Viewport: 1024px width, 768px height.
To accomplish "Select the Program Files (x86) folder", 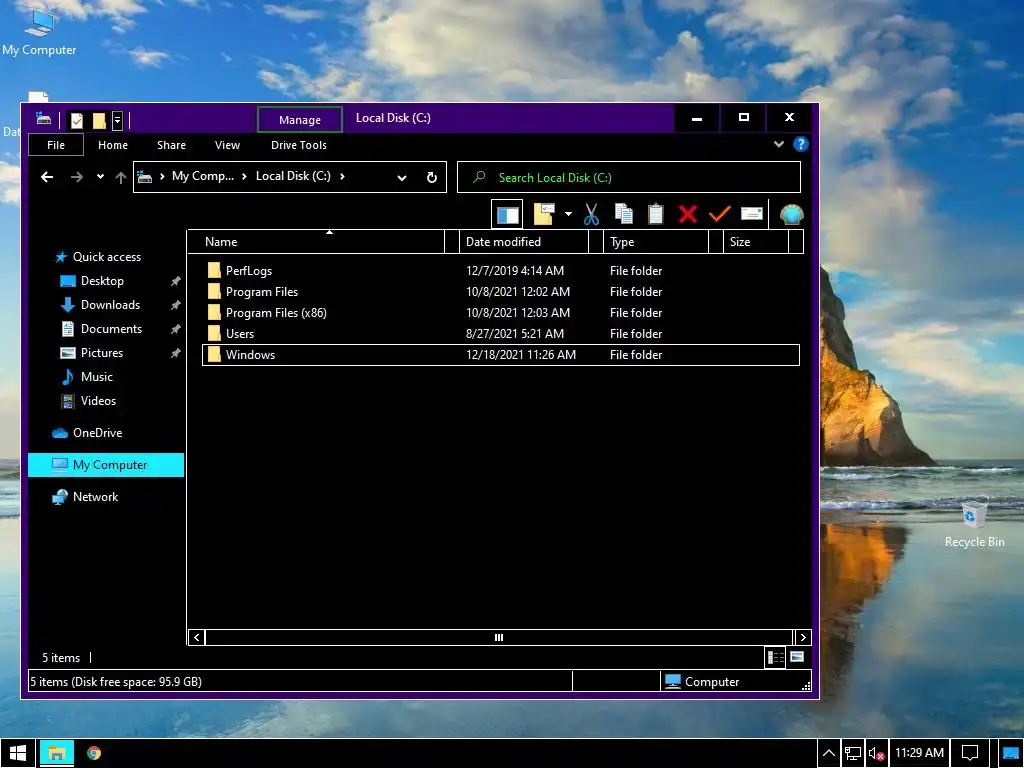I will point(500,313).
